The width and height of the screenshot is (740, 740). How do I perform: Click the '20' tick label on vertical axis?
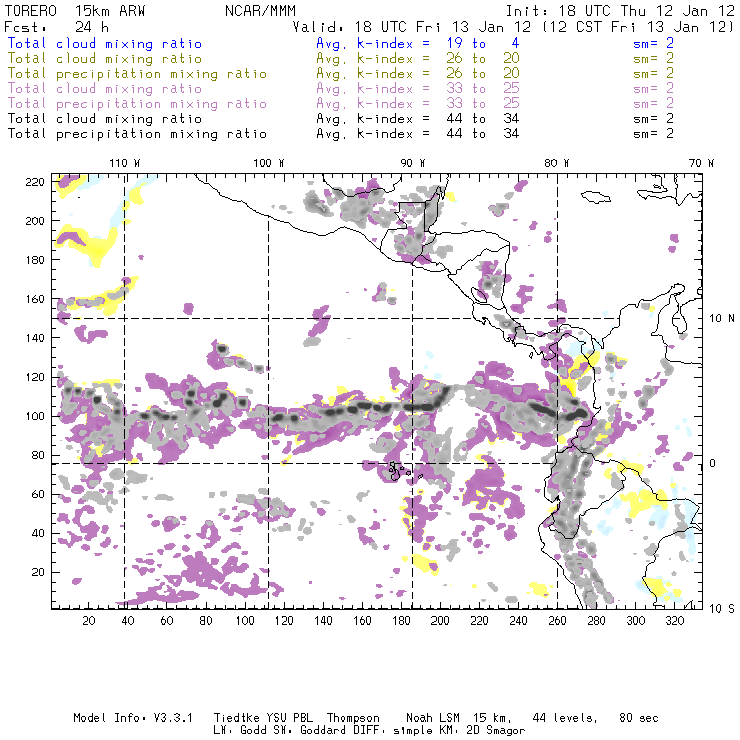coord(38,572)
